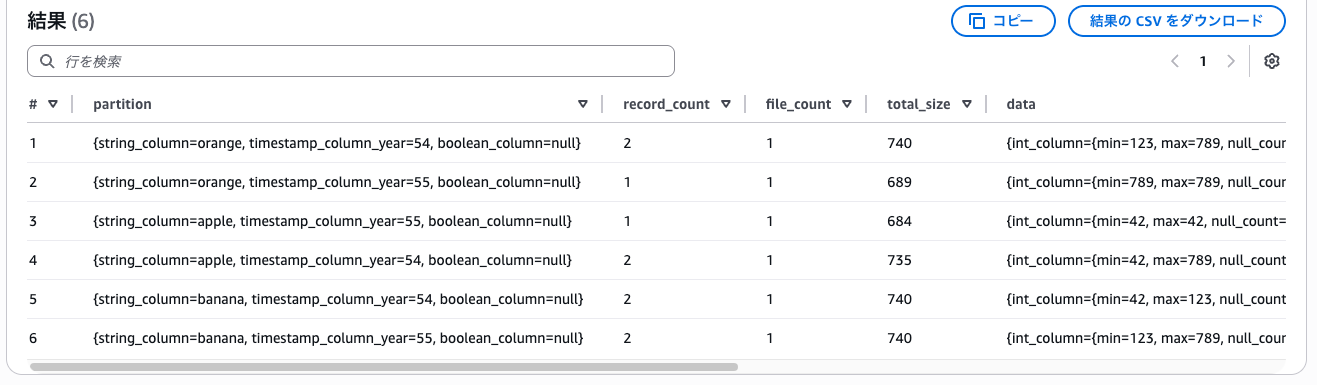This screenshot has width=1317, height=385.
Task: Click the copy icon in copy button
Action: [x=978, y=21]
